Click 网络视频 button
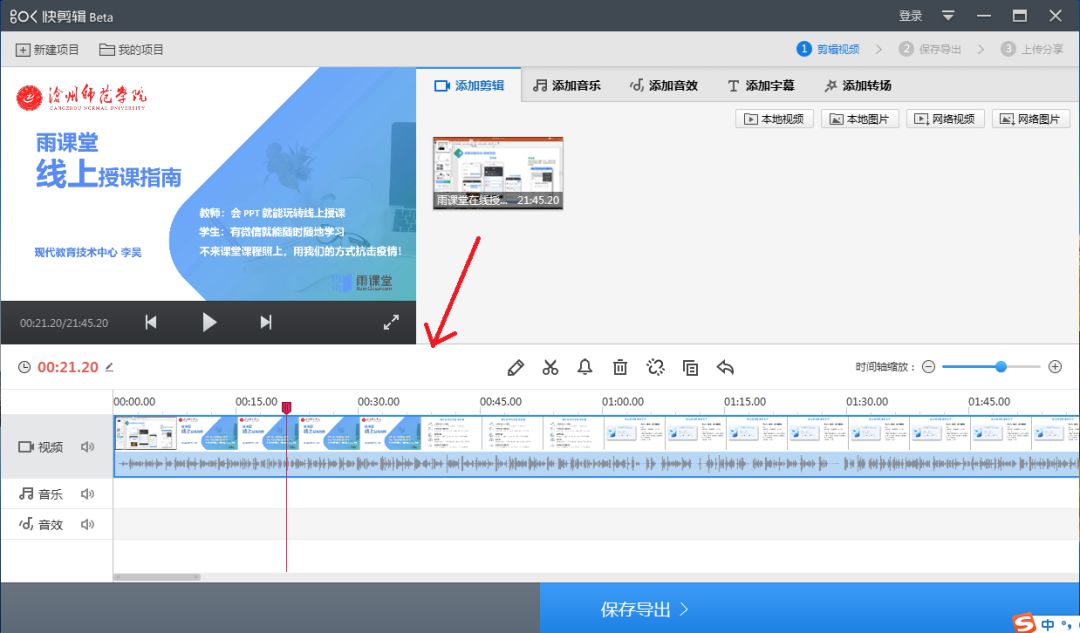Viewport: 1080px width, 633px height. coord(945,118)
